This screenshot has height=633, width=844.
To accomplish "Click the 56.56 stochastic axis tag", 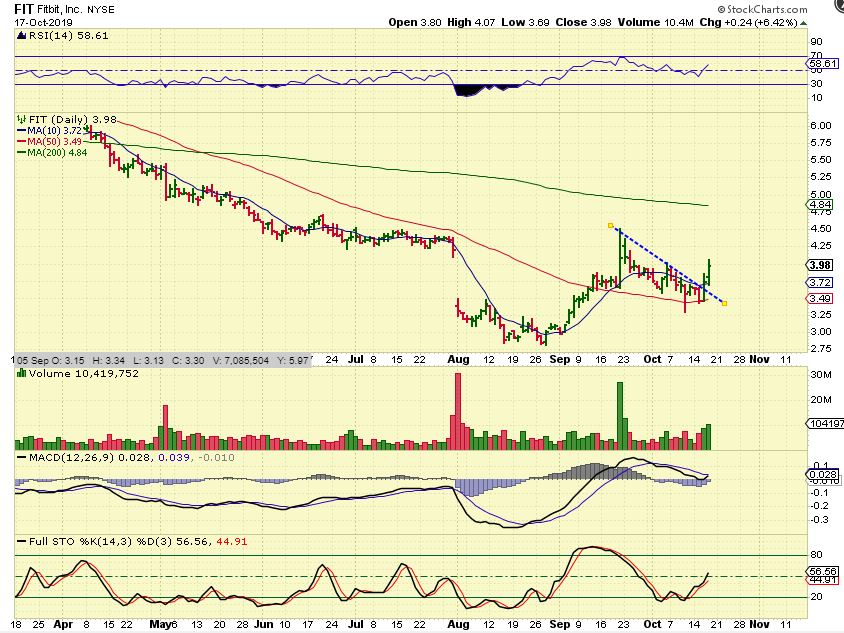I will [x=823, y=572].
